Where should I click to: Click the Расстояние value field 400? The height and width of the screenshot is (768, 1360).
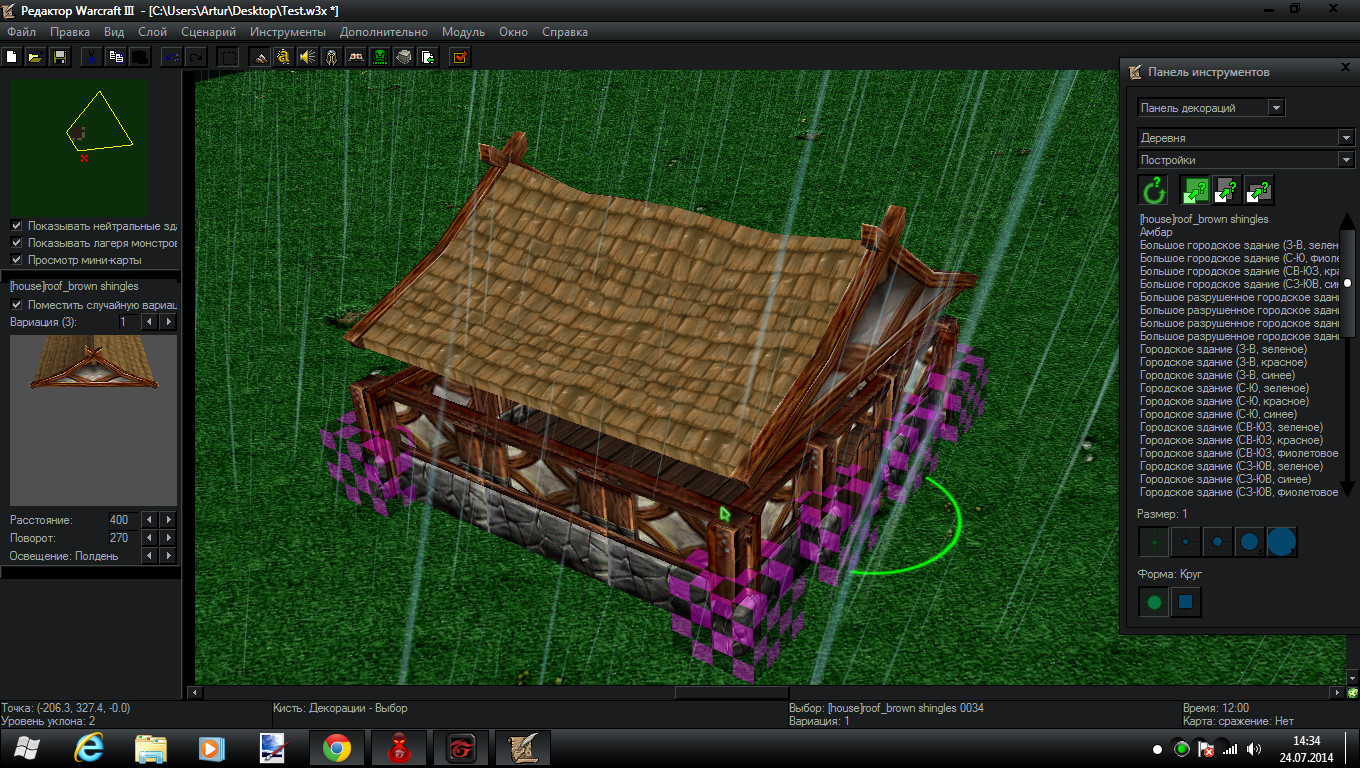[123, 520]
